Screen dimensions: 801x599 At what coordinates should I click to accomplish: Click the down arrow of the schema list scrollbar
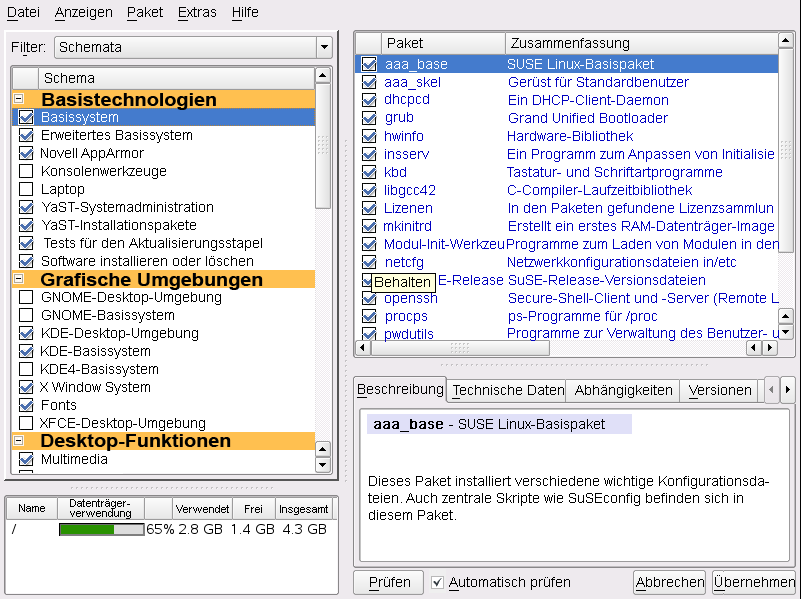[322, 465]
